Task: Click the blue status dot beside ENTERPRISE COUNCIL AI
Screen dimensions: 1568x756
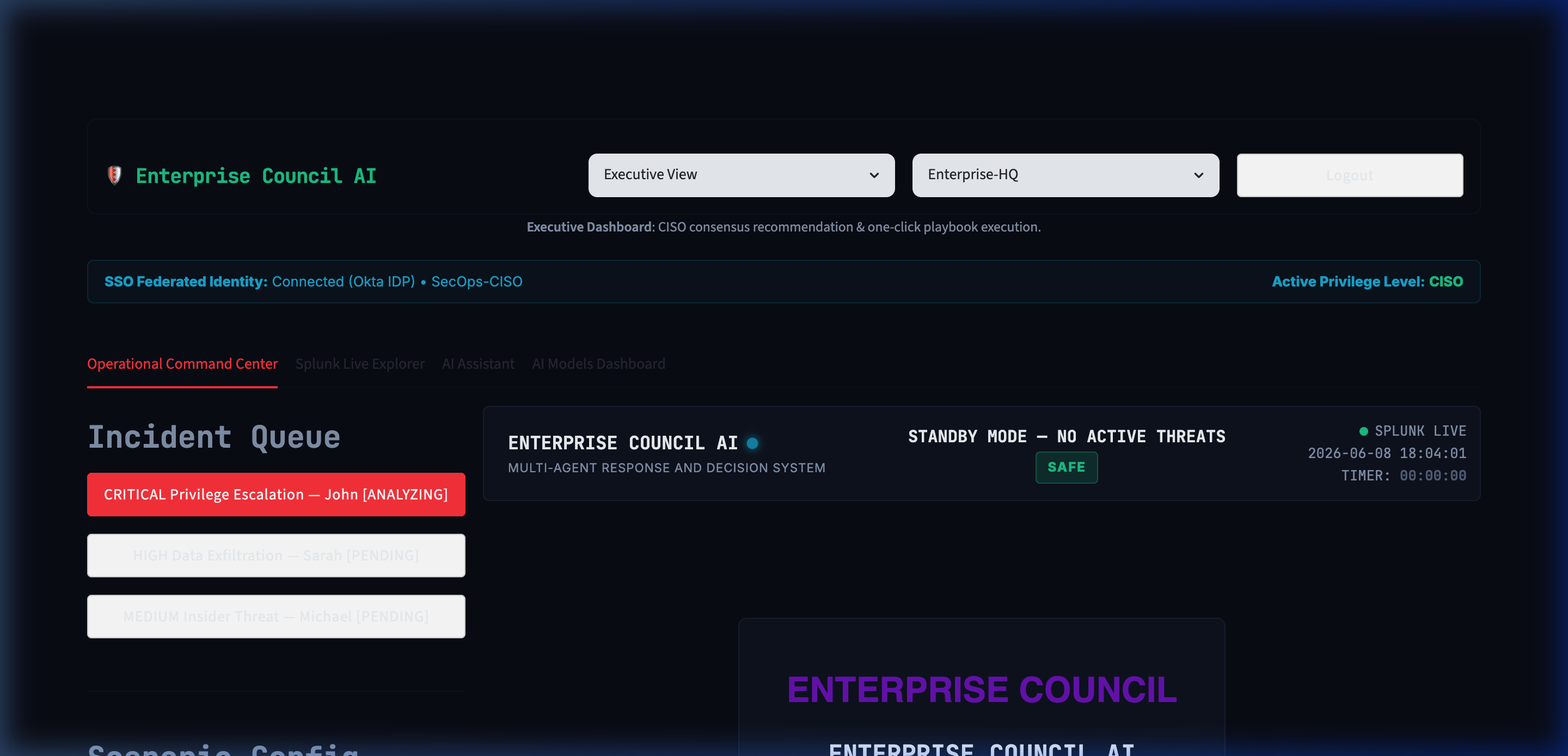Action: coord(752,443)
